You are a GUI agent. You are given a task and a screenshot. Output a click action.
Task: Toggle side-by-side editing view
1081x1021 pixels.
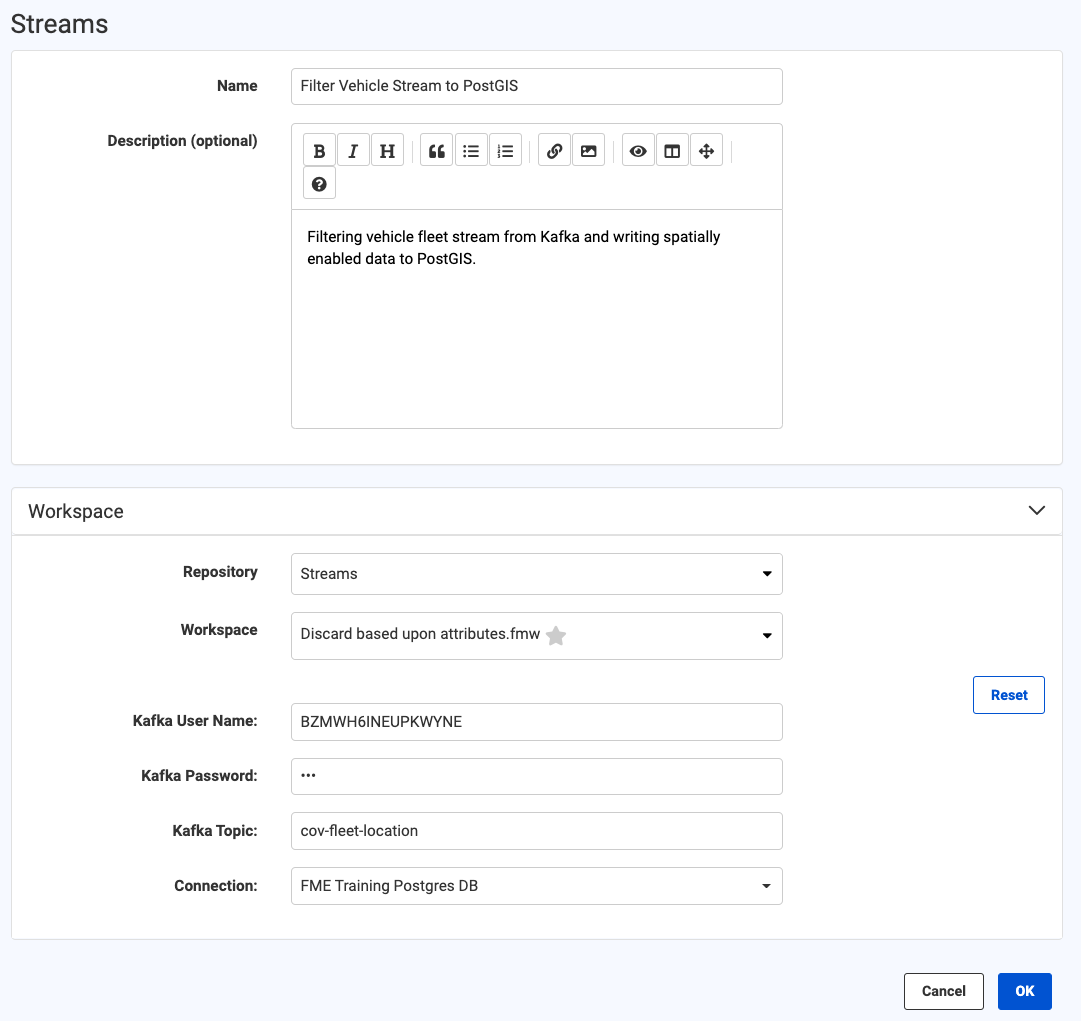click(x=672, y=150)
